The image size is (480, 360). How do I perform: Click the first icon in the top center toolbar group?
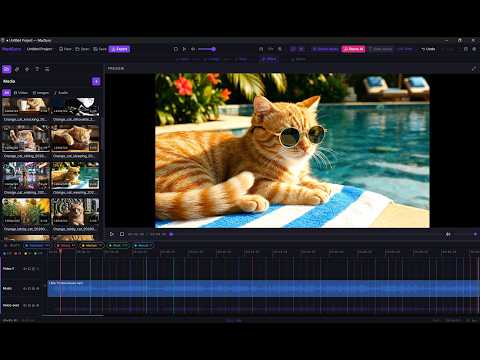tap(176, 49)
